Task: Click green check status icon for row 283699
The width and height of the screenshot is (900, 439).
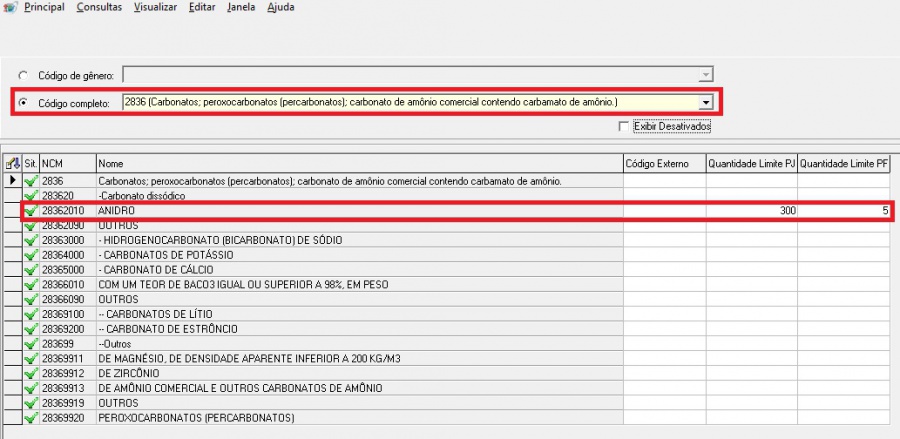Action: [x=31, y=344]
